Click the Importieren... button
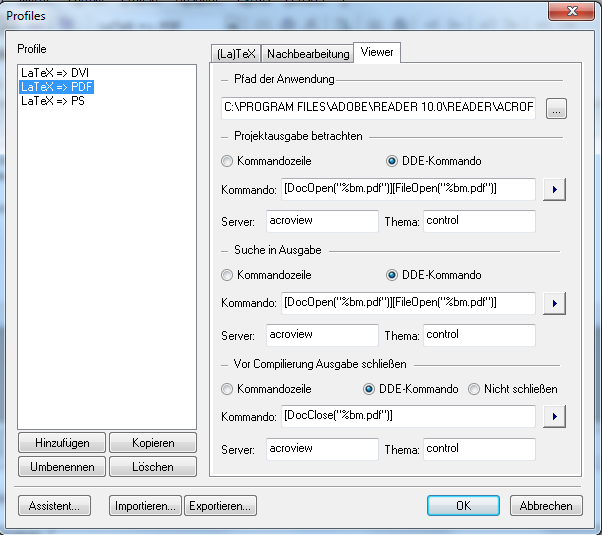602x535 pixels. point(146,506)
